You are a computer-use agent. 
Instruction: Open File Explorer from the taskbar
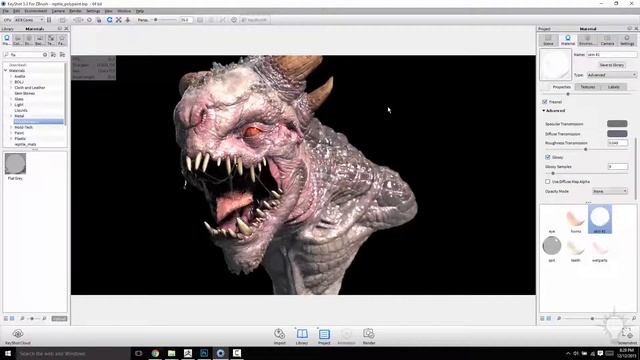click(x=171, y=353)
